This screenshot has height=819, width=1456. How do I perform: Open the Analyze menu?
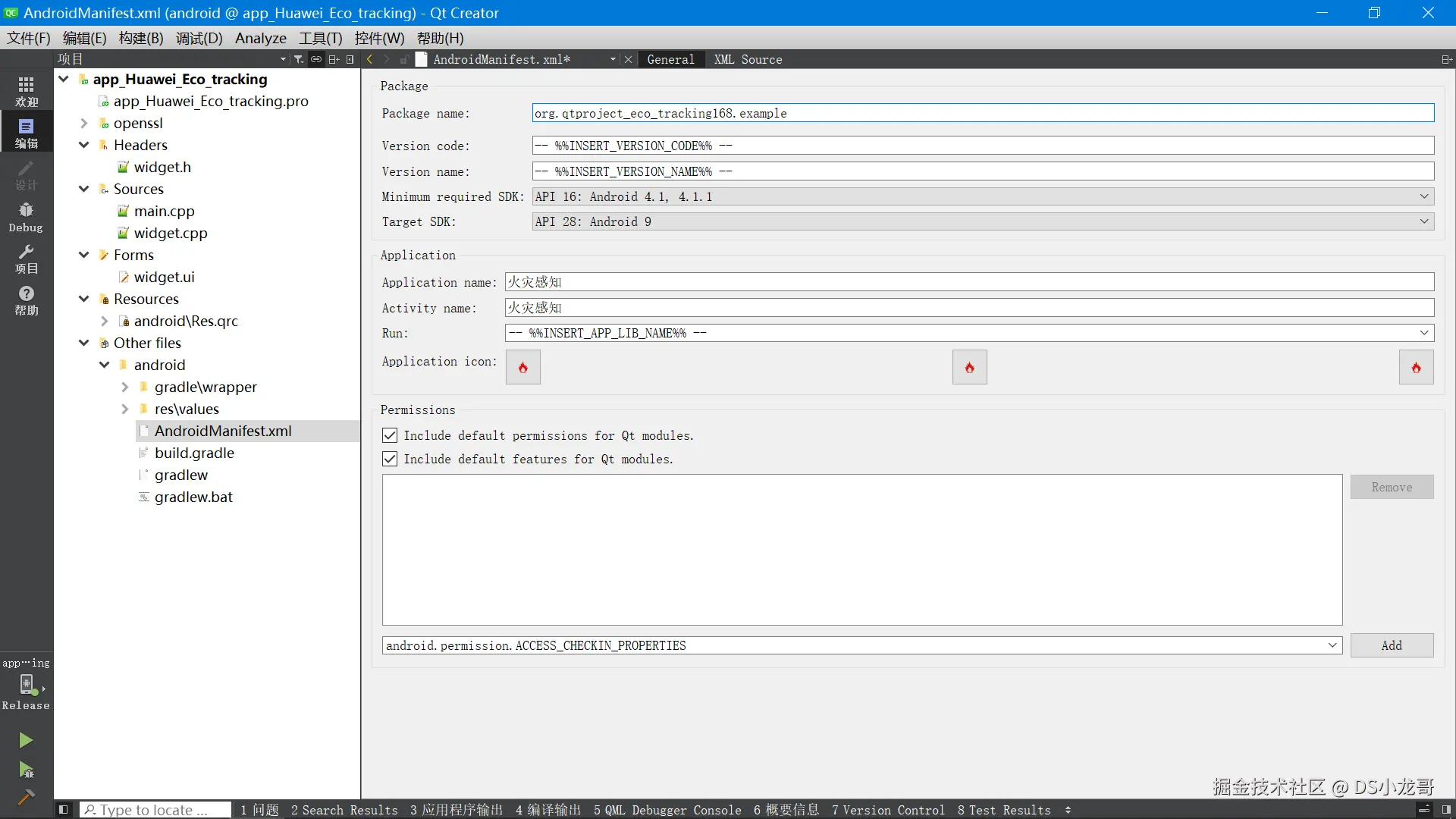click(260, 38)
